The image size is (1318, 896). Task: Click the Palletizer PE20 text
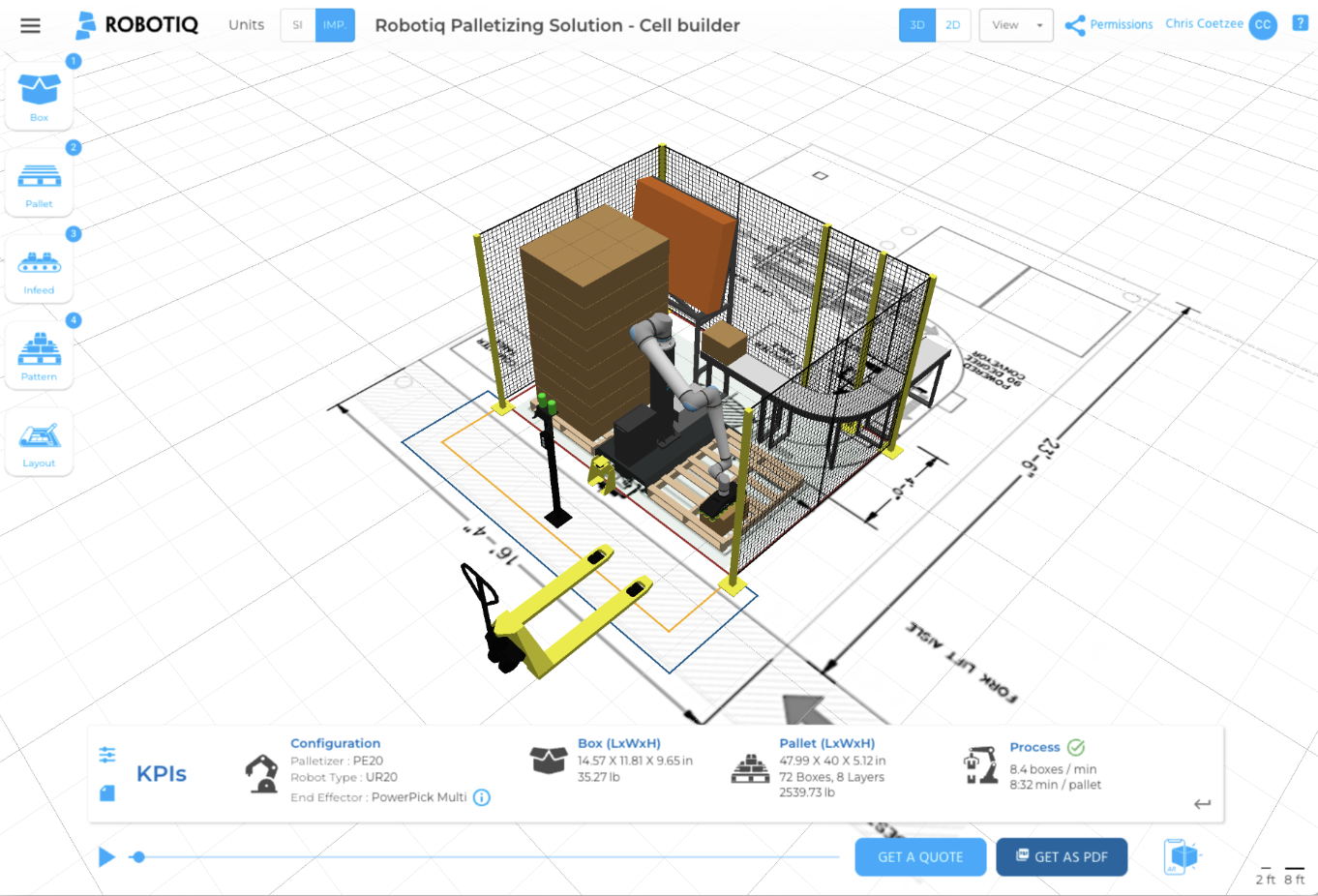(x=337, y=761)
